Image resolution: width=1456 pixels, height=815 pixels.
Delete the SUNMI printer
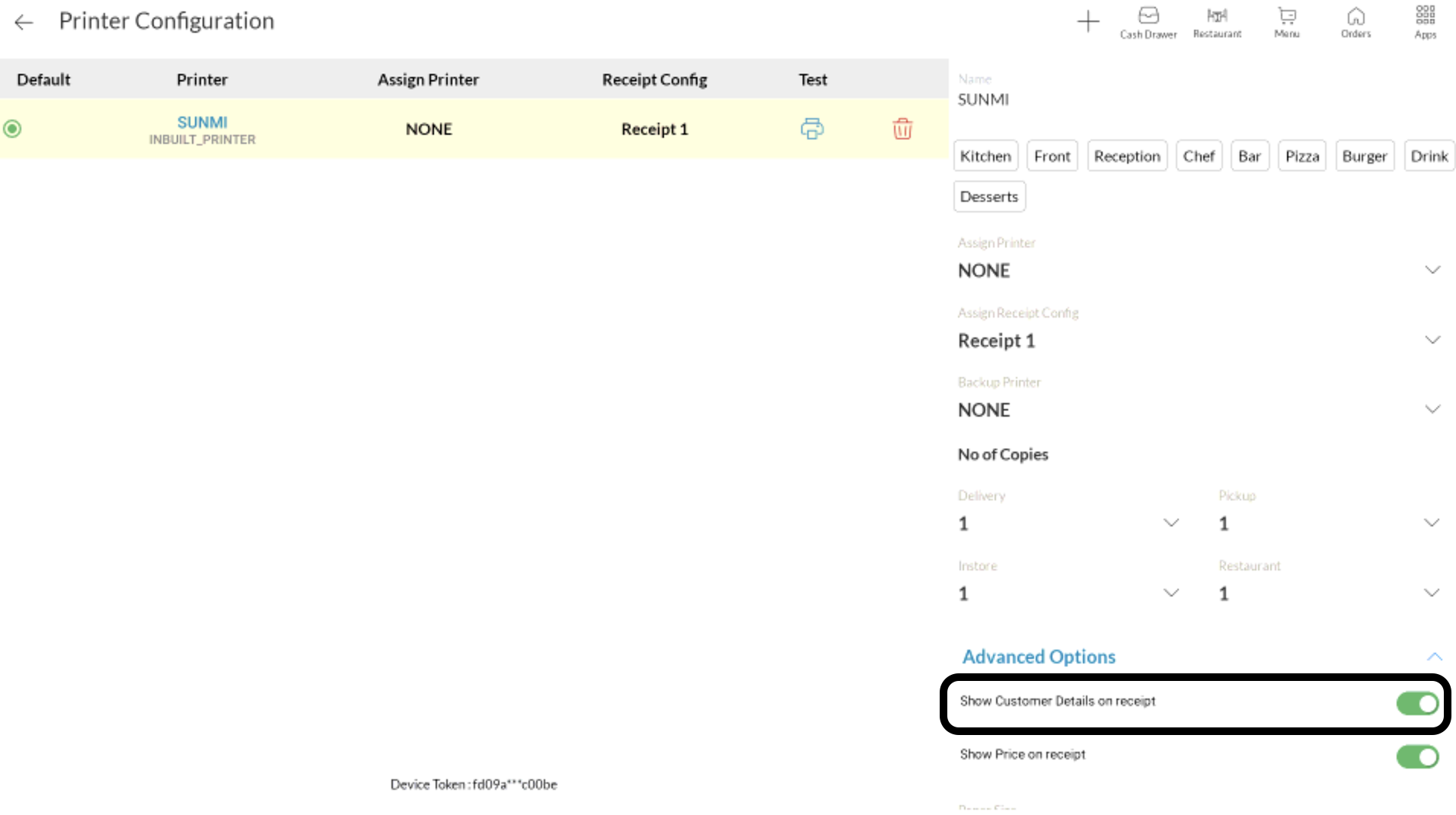(902, 129)
